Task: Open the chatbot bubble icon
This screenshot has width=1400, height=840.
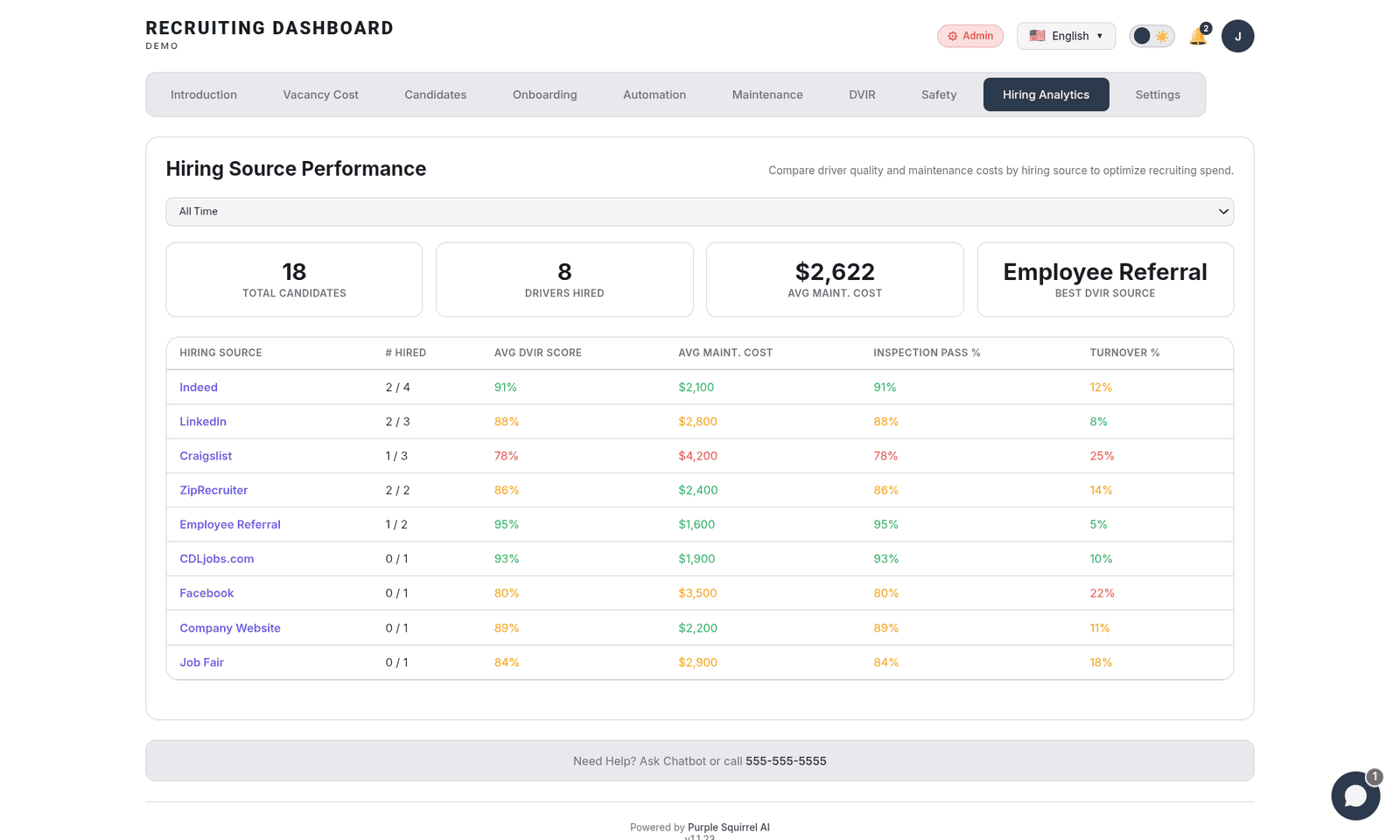Action: (1354, 795)
